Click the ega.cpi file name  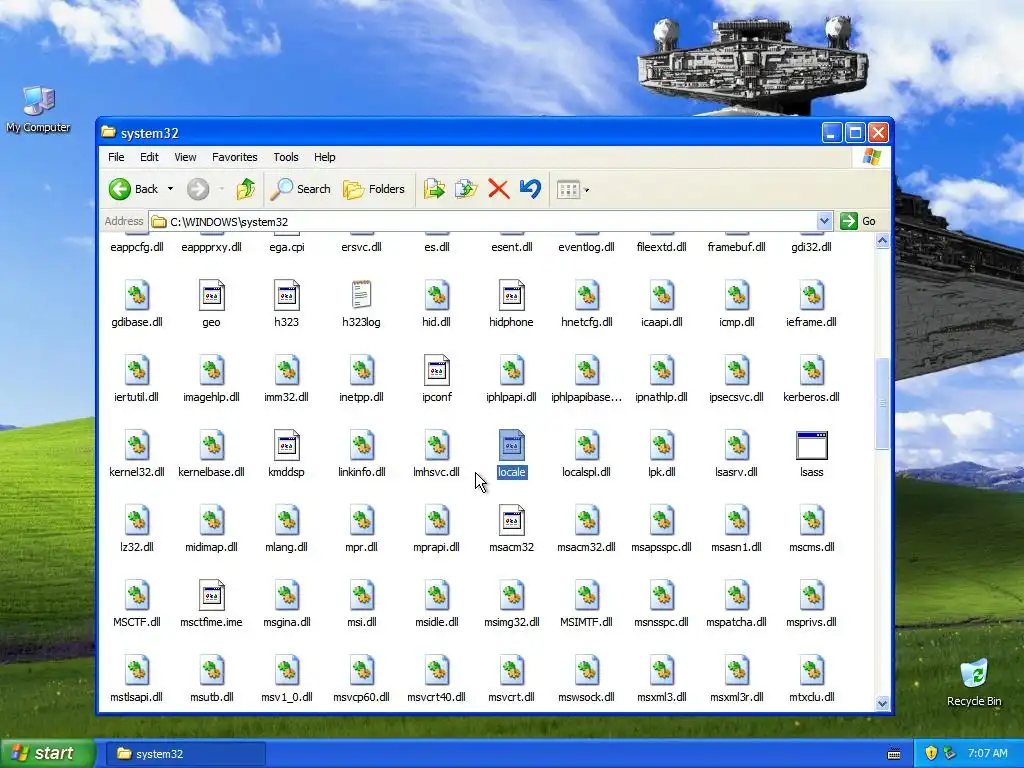click(287, 247)
